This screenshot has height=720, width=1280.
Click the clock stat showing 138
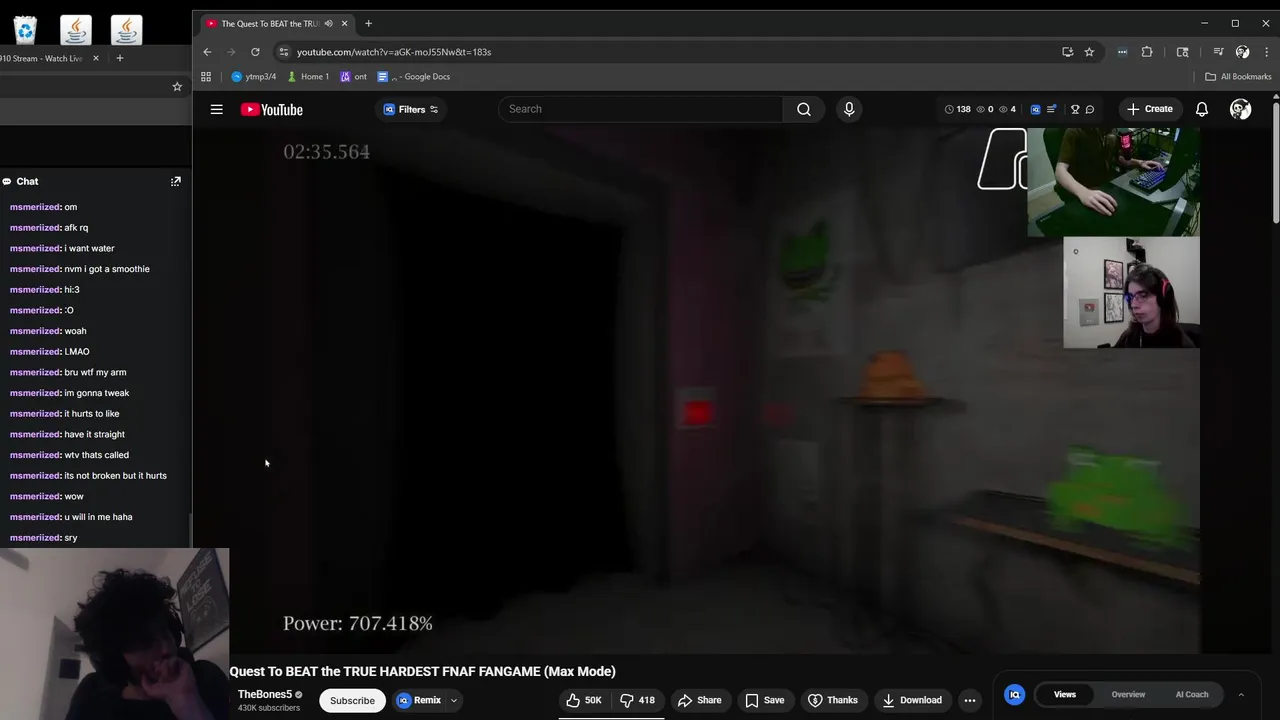point(957,109)
